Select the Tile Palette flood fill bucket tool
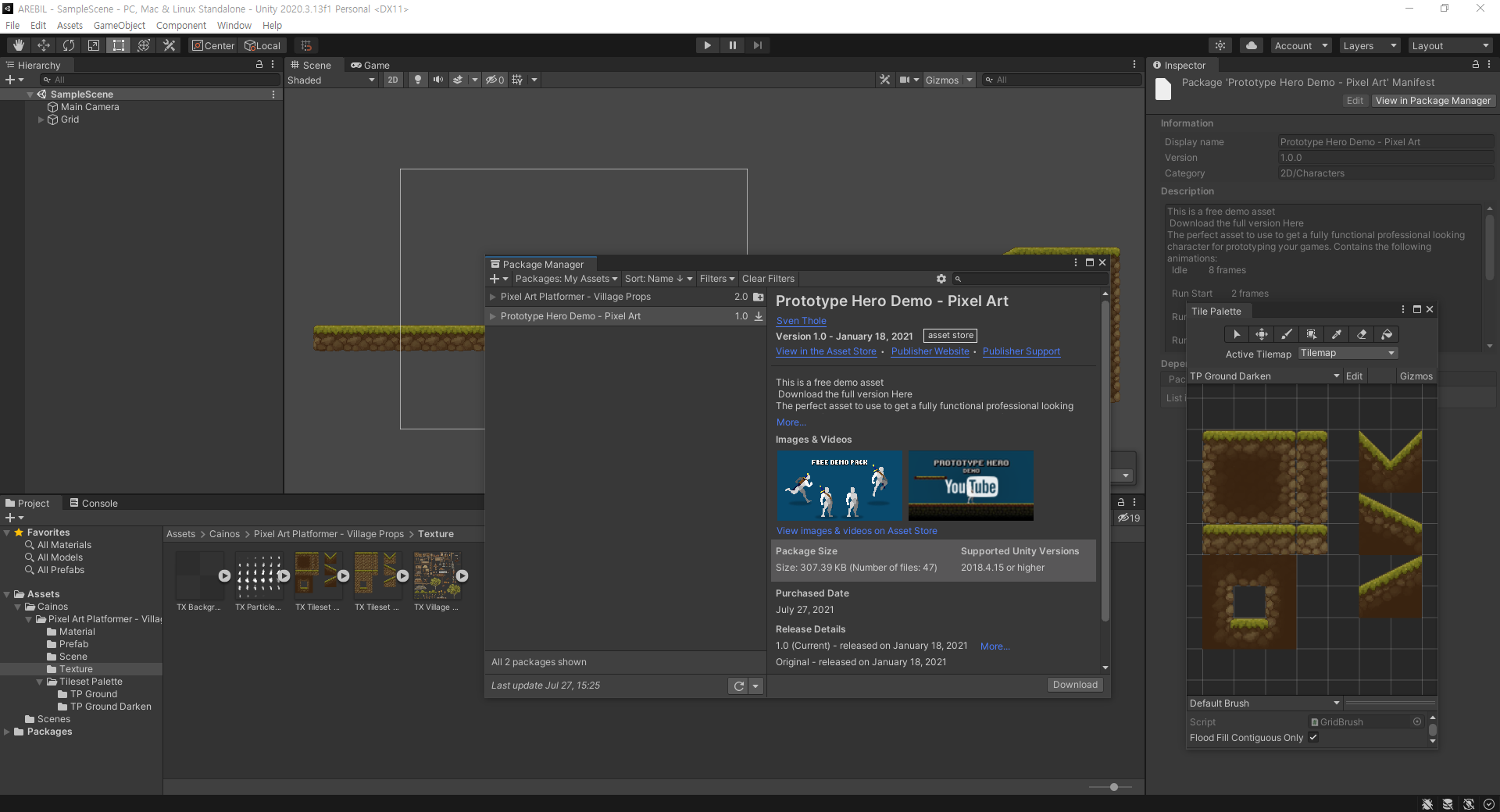This screenshot has height=812, width=1500. tap(1387, 334)
